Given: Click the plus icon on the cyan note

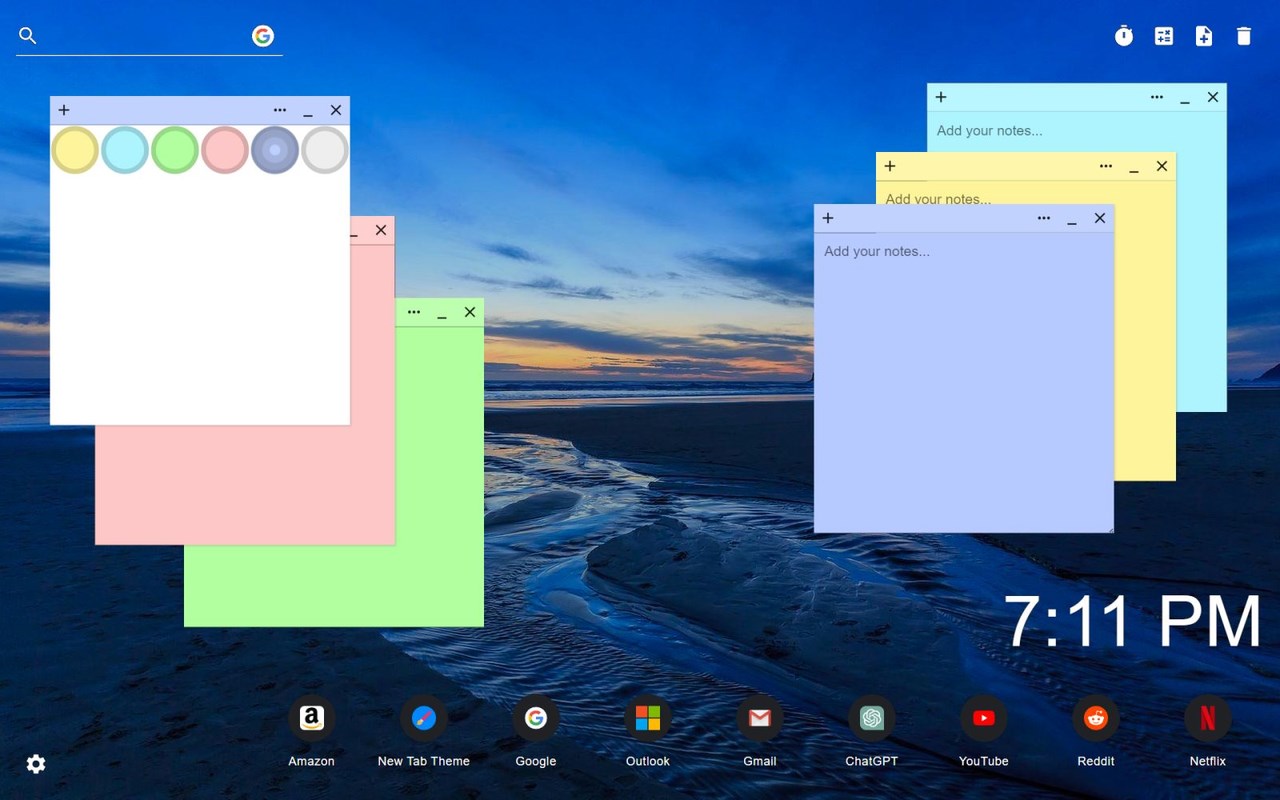Looking at the screenshot, I should tap(941, 97).
